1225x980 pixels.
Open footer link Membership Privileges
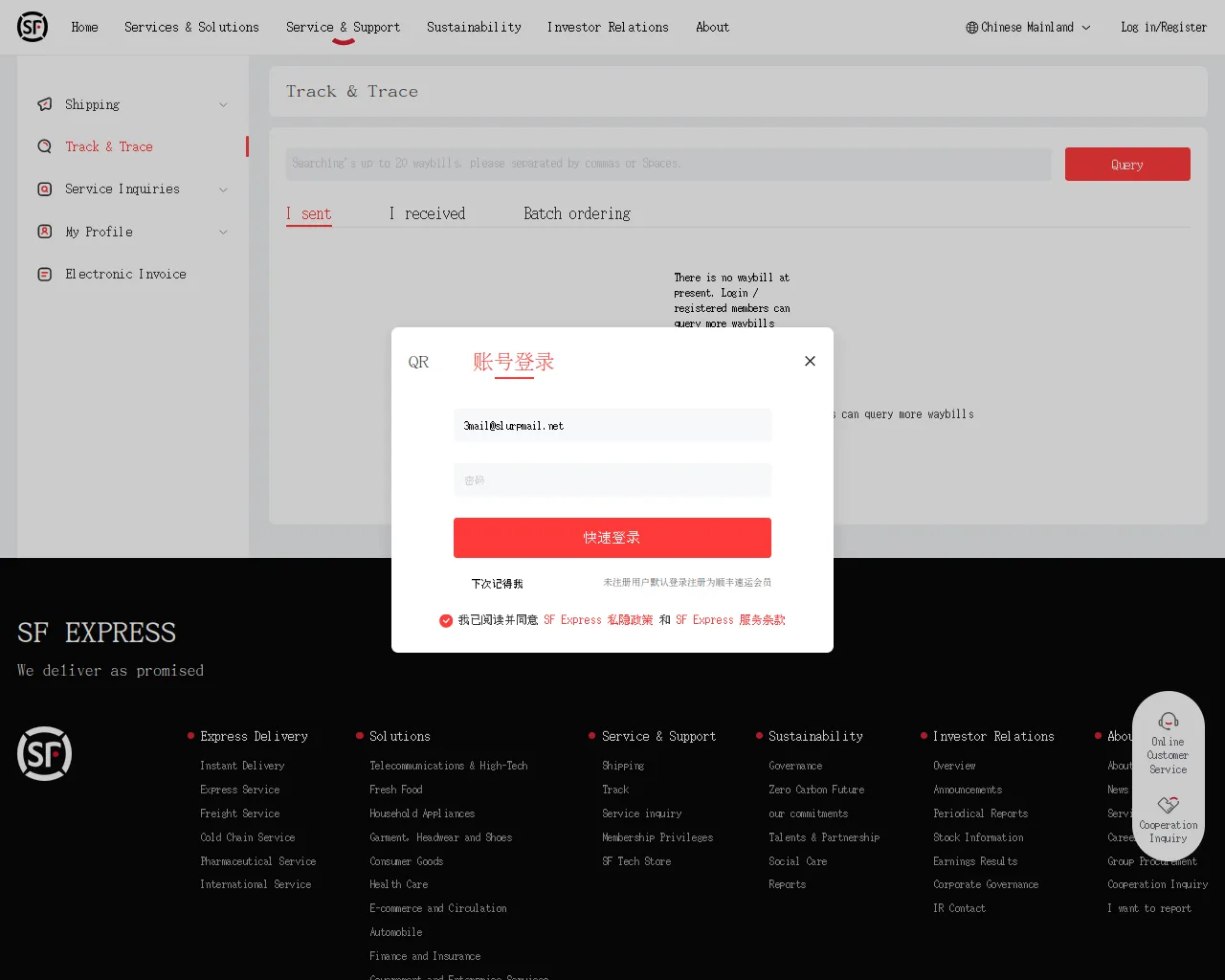pos(657,837)
